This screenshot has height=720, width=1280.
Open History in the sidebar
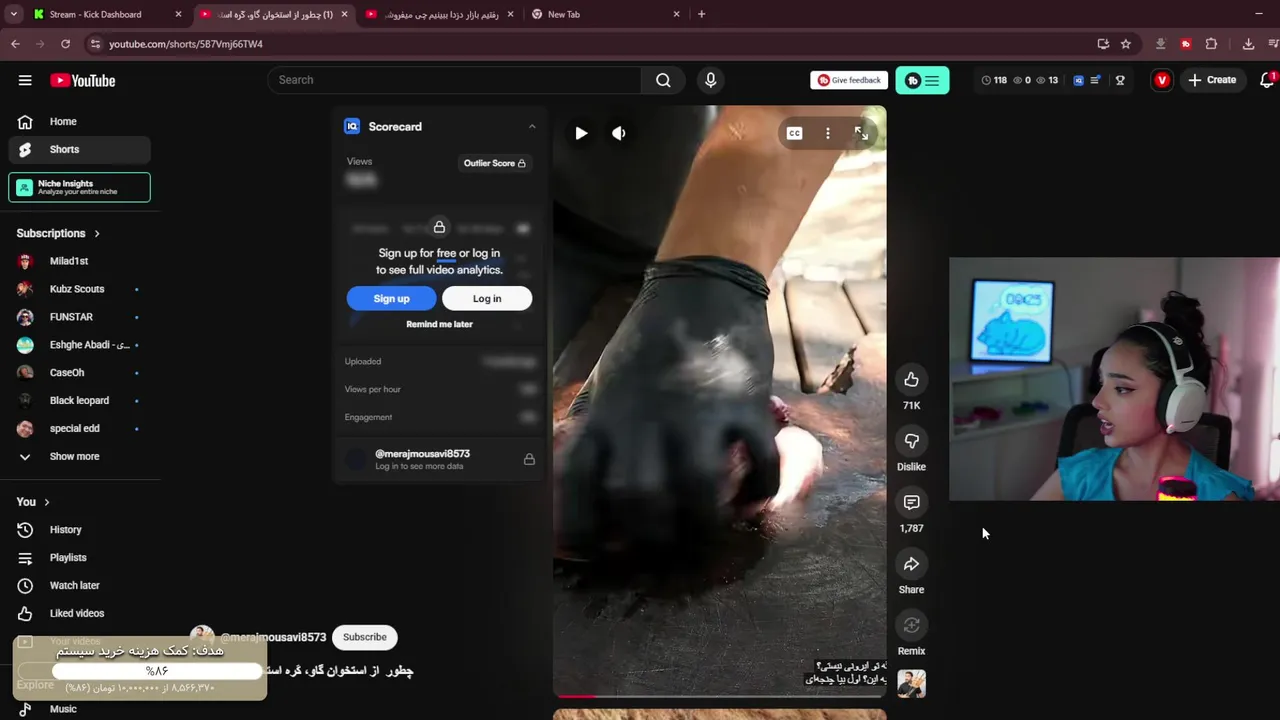[x=80, y=530]
